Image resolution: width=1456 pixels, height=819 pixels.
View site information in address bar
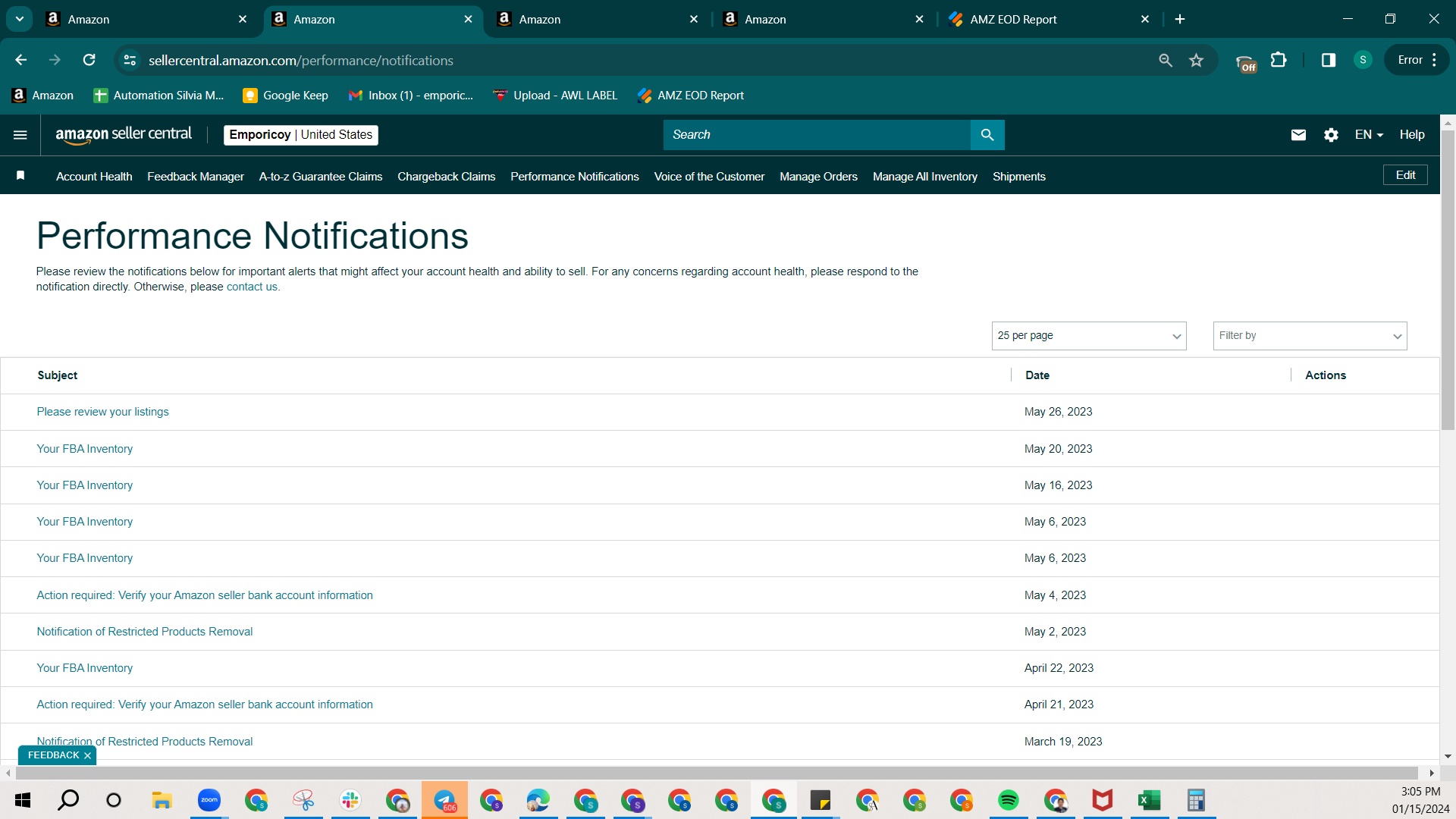point(130,60)
